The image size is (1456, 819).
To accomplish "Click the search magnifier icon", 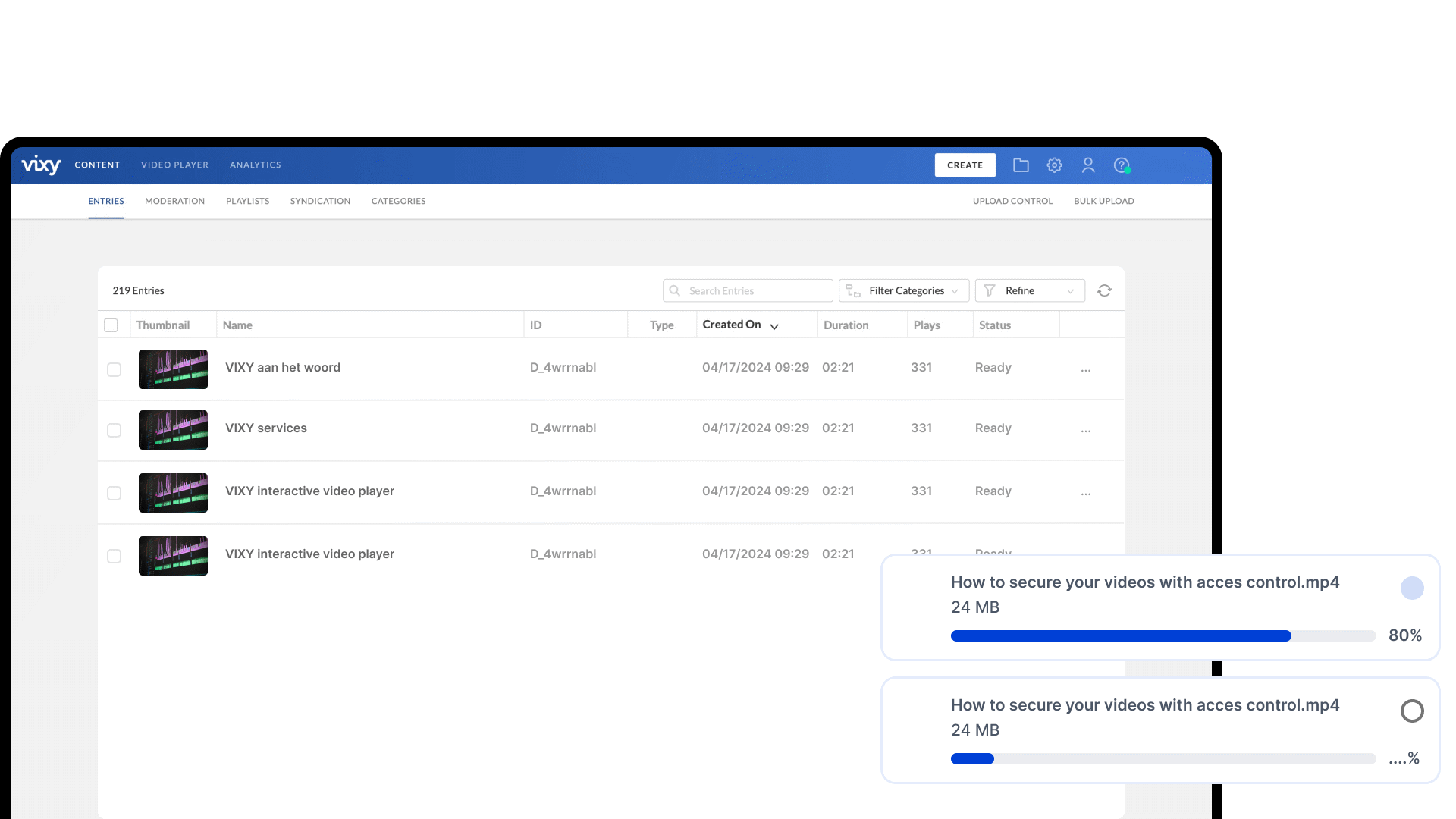I will point(674,290).
